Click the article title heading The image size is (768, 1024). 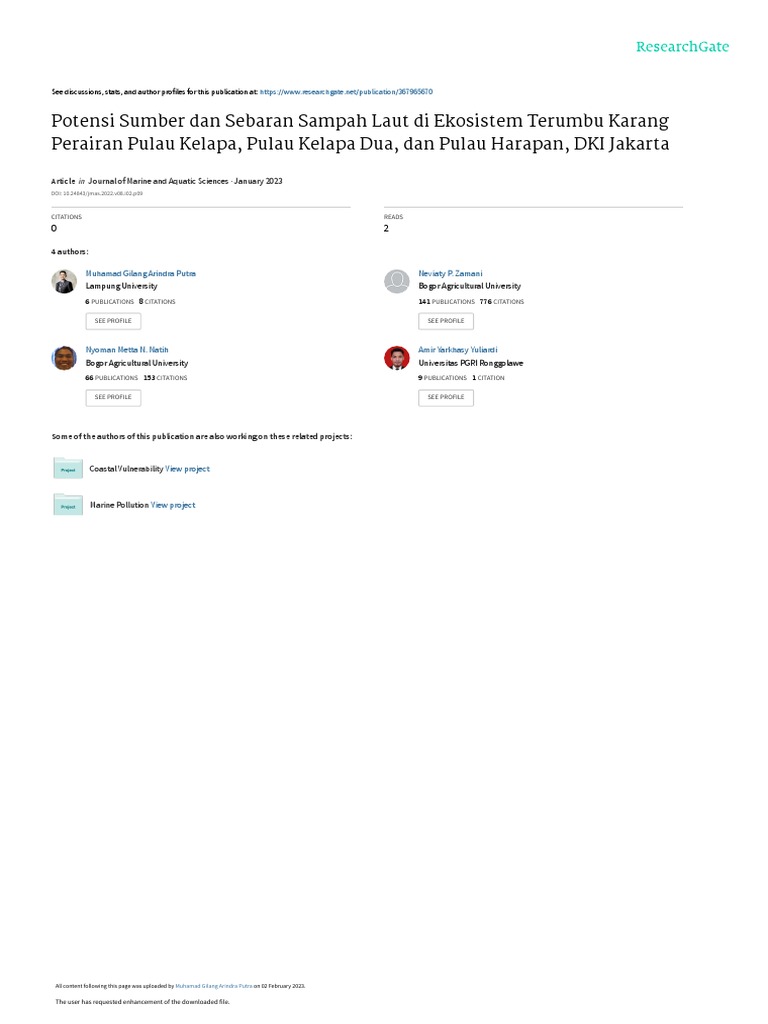pyautogui.click(x=360, y=132)
